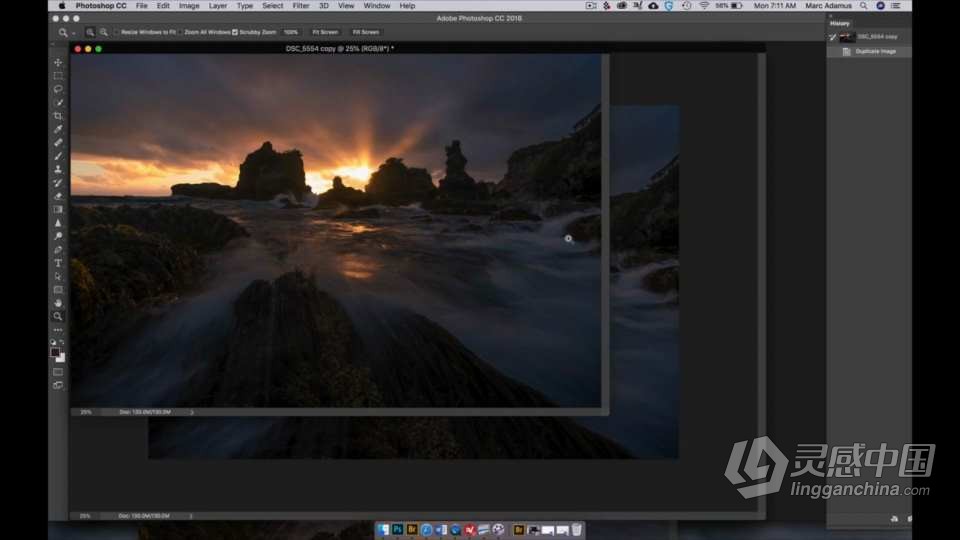The height and width of the screenshot is (540, 960).
Task: Select the Healing Brush tool
Action: (58, 143)
